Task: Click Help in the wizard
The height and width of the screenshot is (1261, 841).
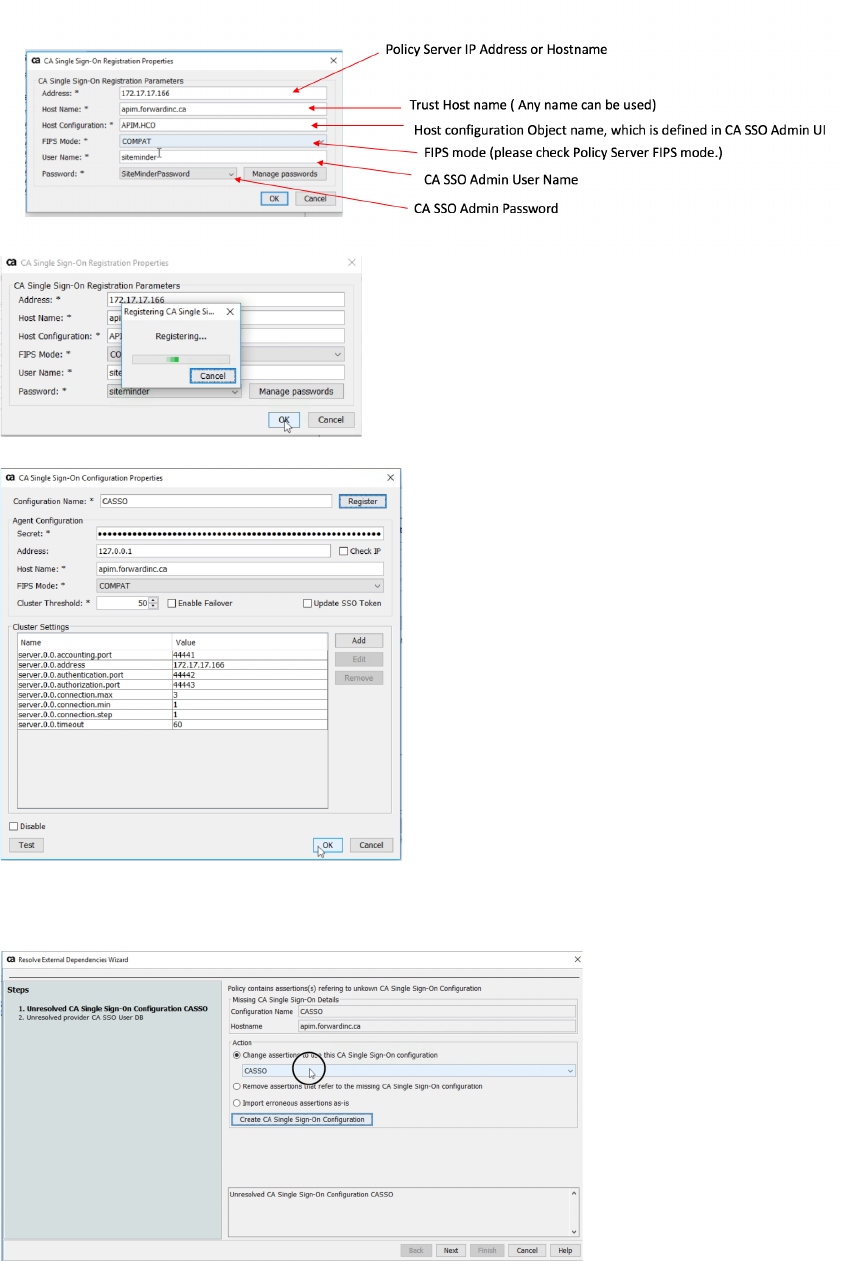Action: point(565,1250)
